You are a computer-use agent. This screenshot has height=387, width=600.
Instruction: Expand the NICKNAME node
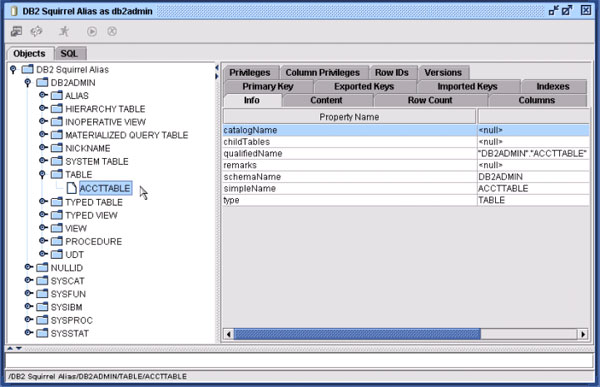click(43, 147)
